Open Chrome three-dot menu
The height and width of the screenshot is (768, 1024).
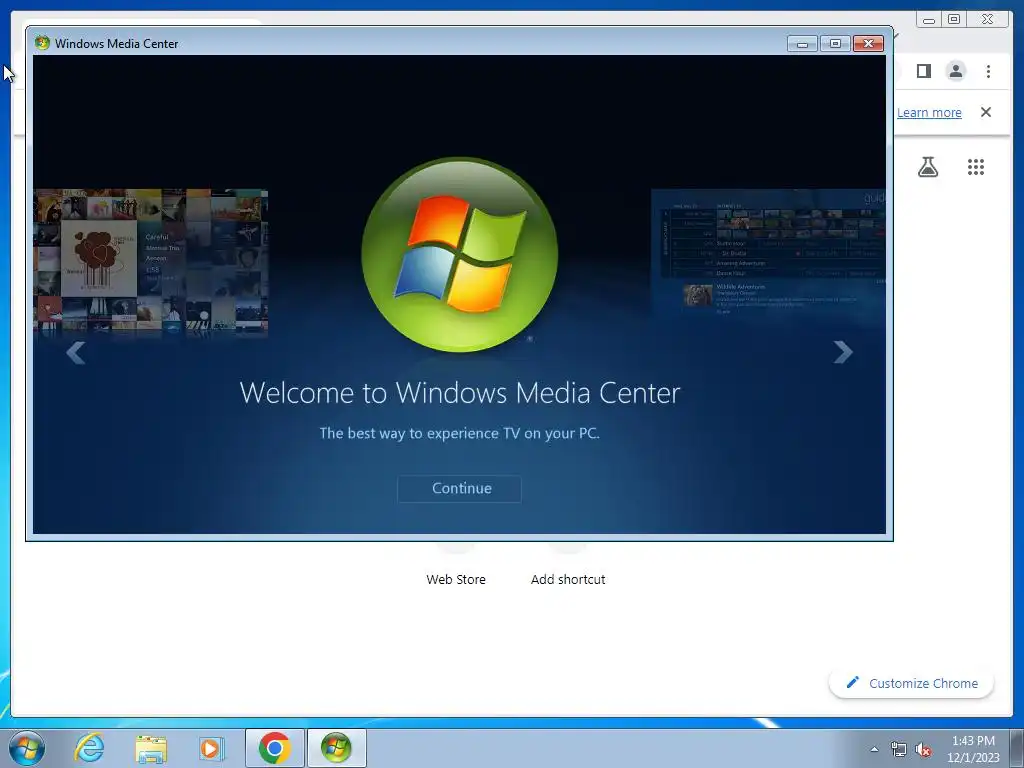(988, 71)
